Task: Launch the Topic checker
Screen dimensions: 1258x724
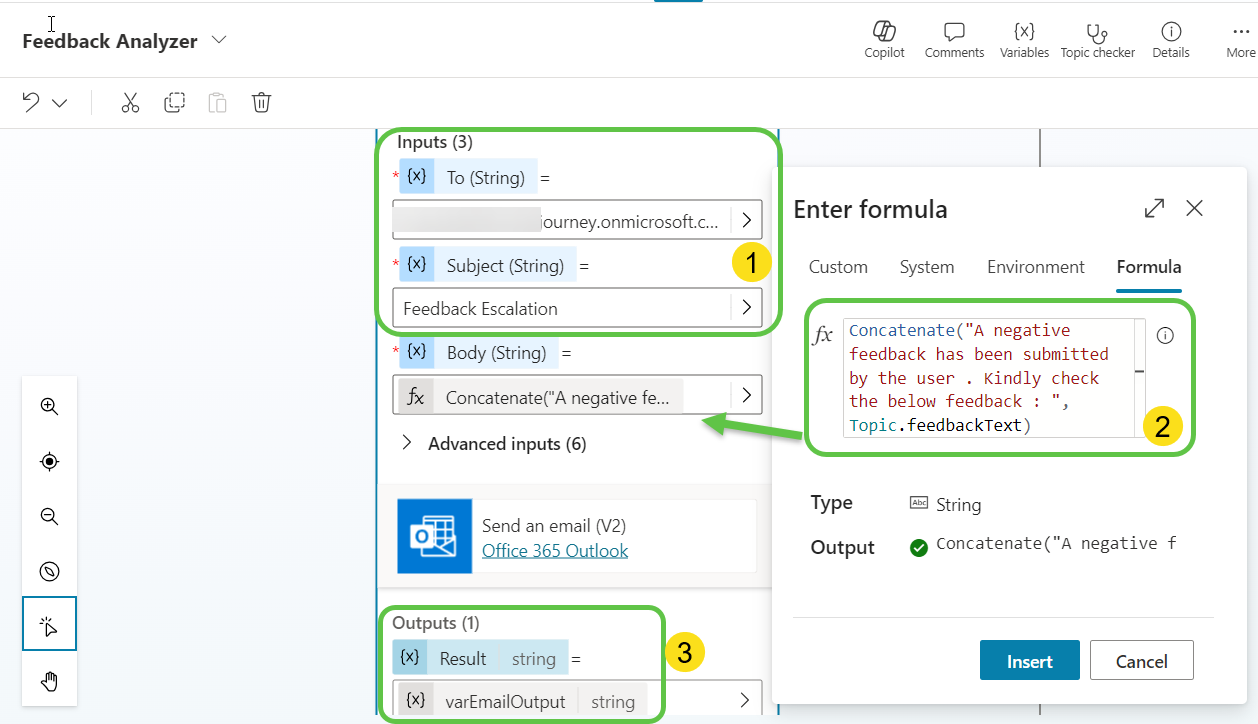Action: (1097, 39)
